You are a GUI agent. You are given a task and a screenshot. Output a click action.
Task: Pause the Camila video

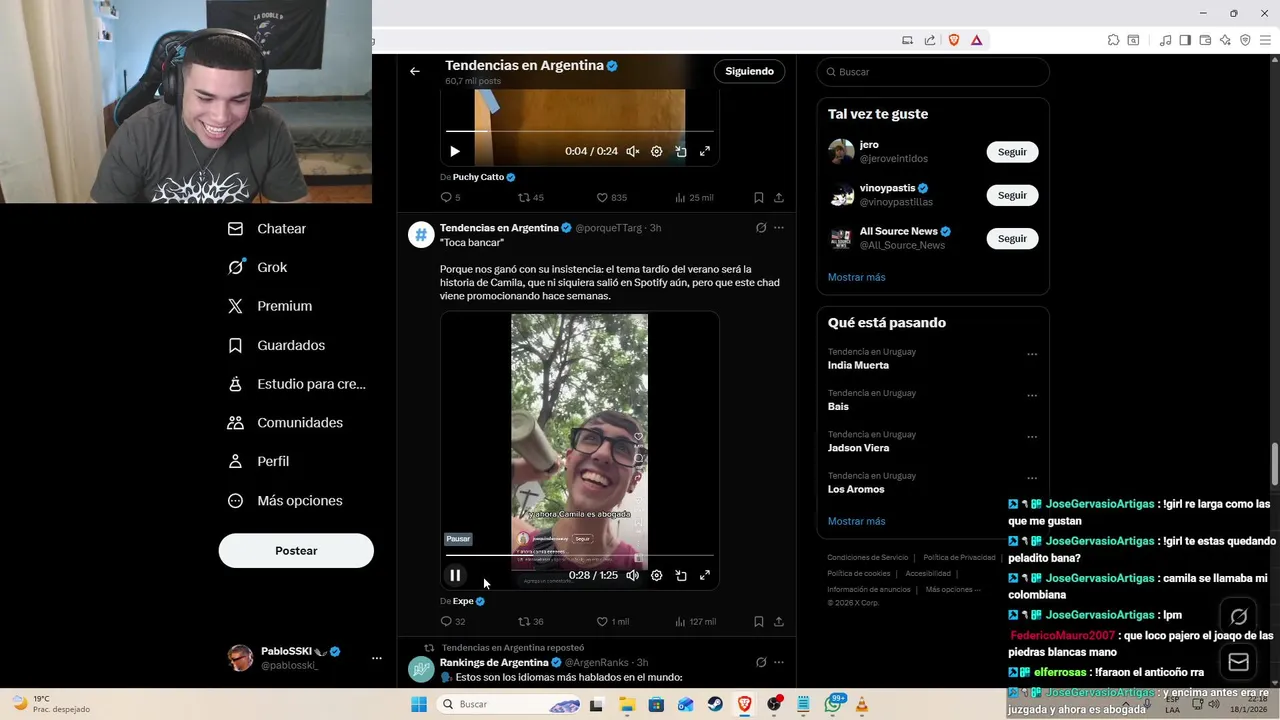[x=455, y=575]
